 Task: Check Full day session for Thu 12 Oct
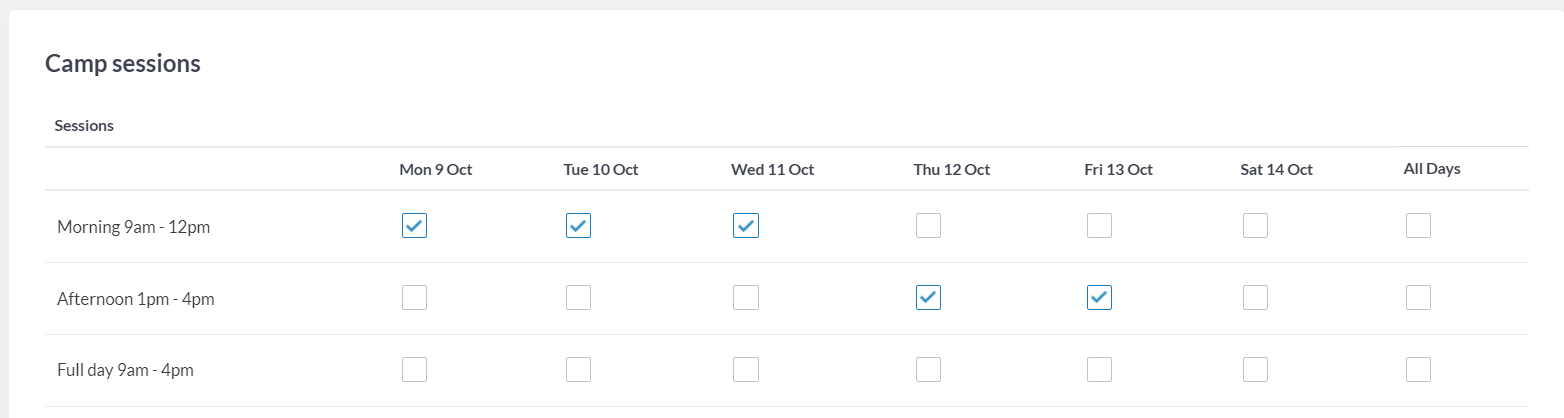(x=928, y=370)
